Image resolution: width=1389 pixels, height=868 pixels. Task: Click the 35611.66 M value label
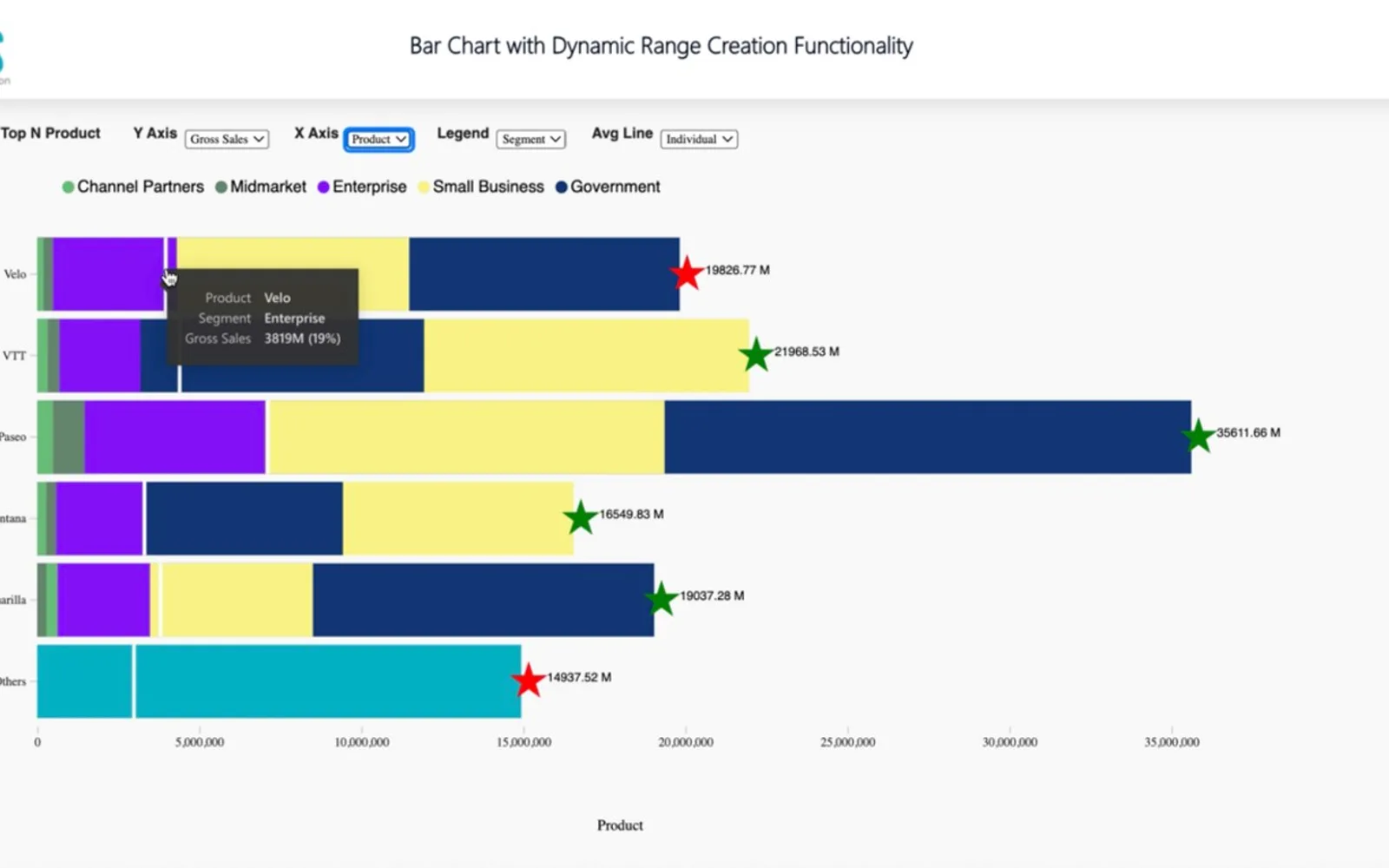(x=1248, y=432)
